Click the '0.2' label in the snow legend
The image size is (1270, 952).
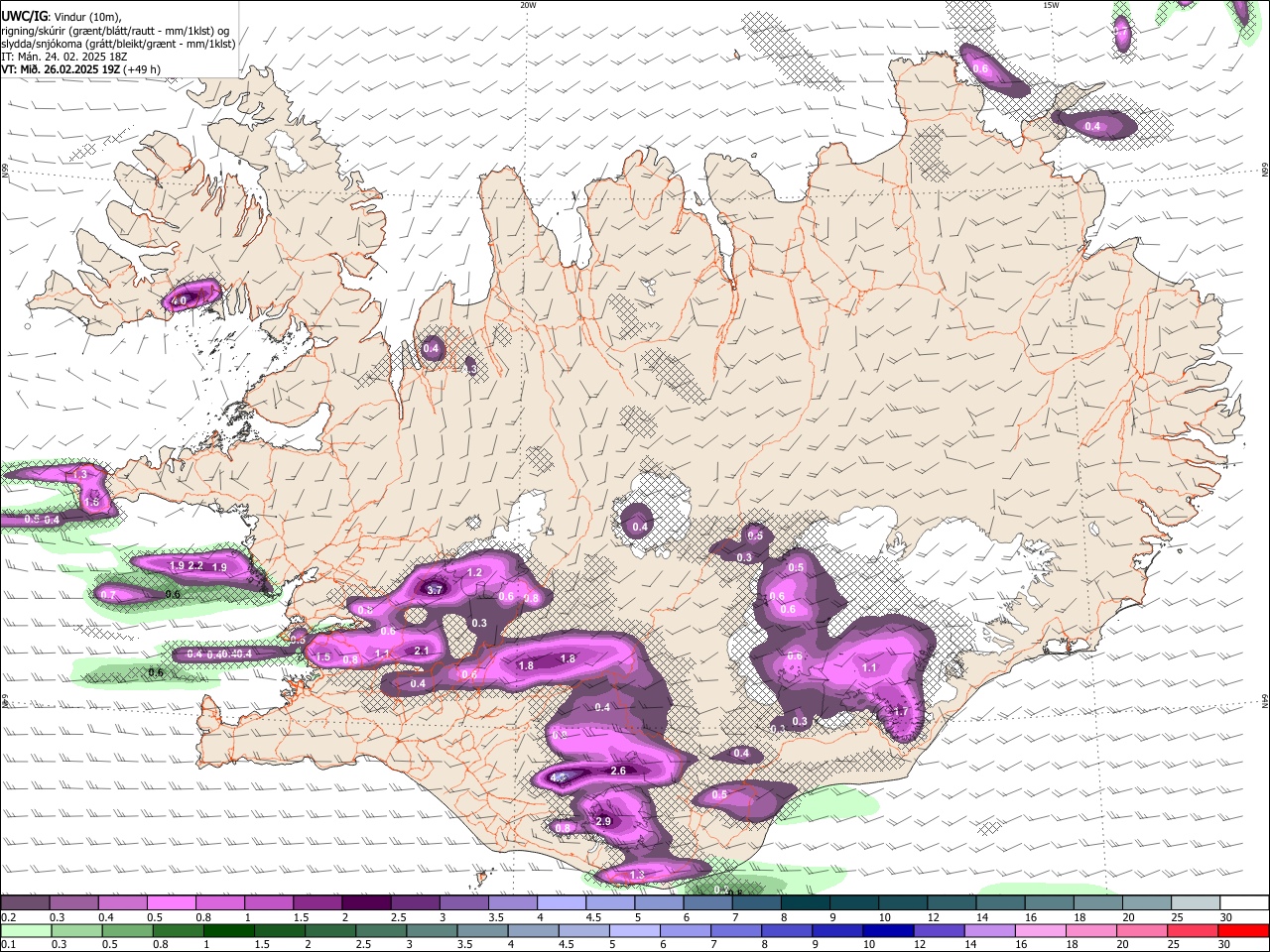8,917
